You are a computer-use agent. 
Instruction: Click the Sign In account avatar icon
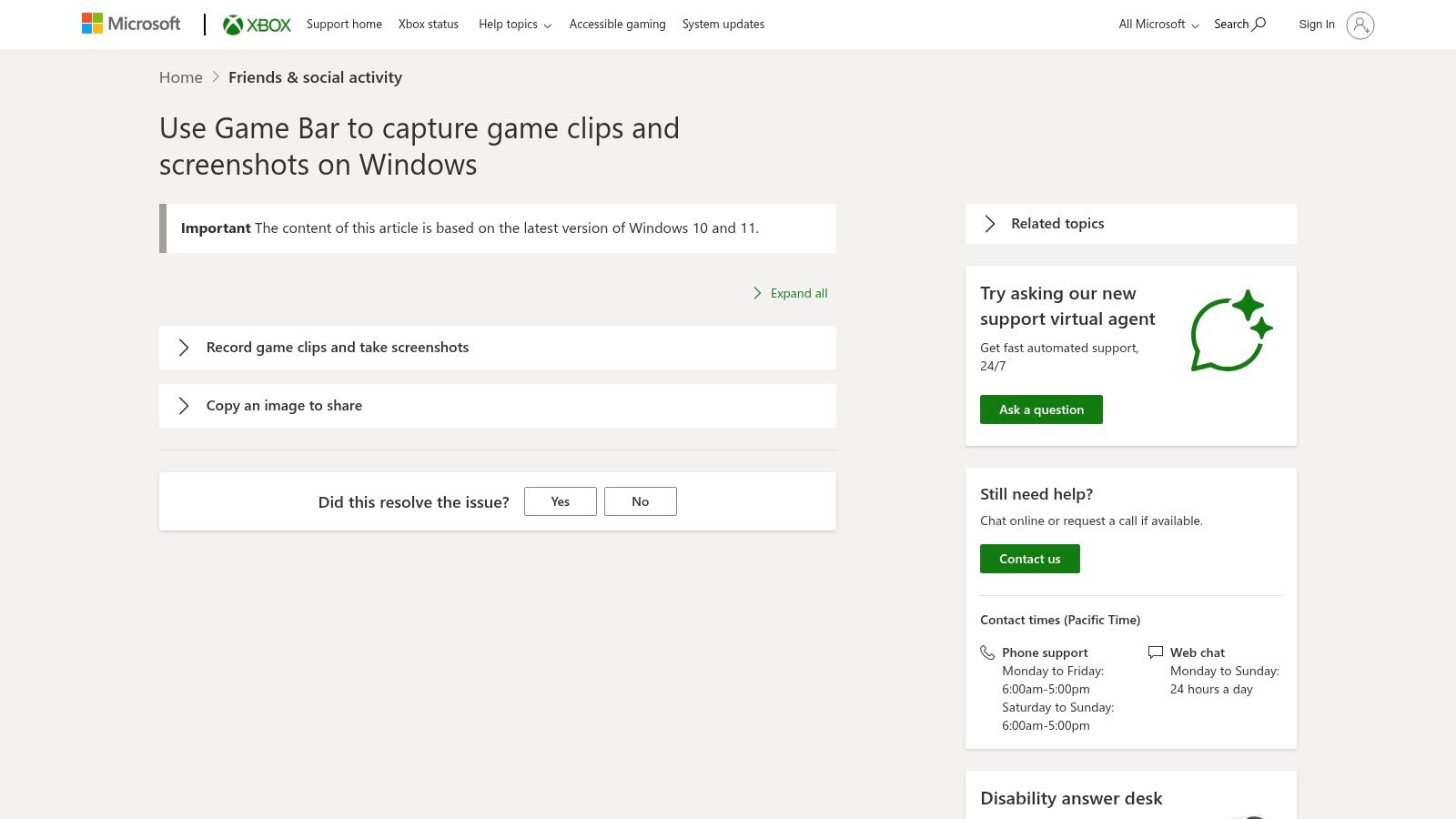tap(1360, 25)
